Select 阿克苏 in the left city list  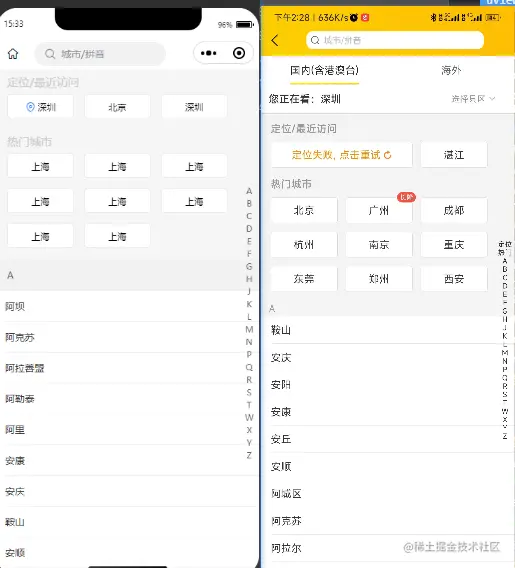tap(20, 337)
